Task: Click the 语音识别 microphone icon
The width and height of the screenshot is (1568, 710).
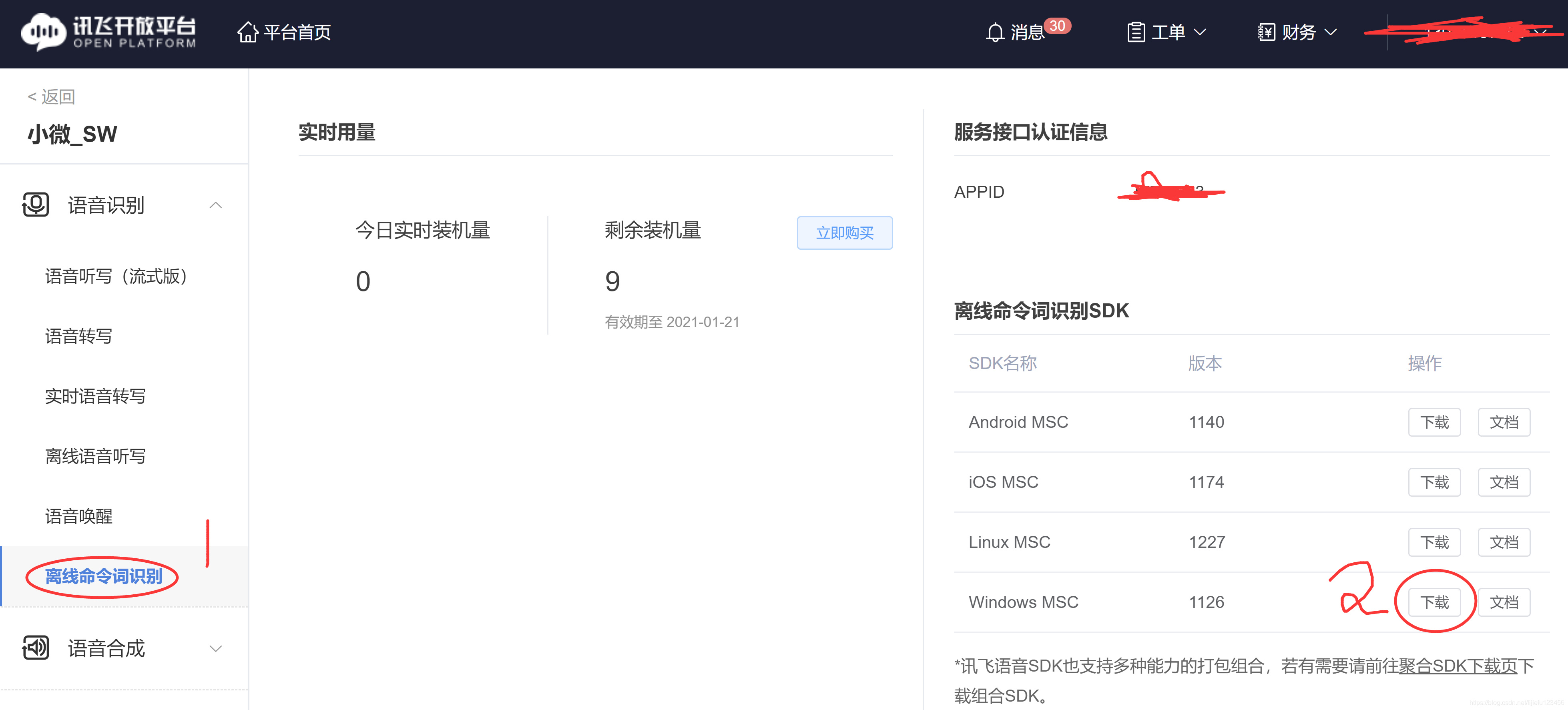Action: tap(35, 205)
